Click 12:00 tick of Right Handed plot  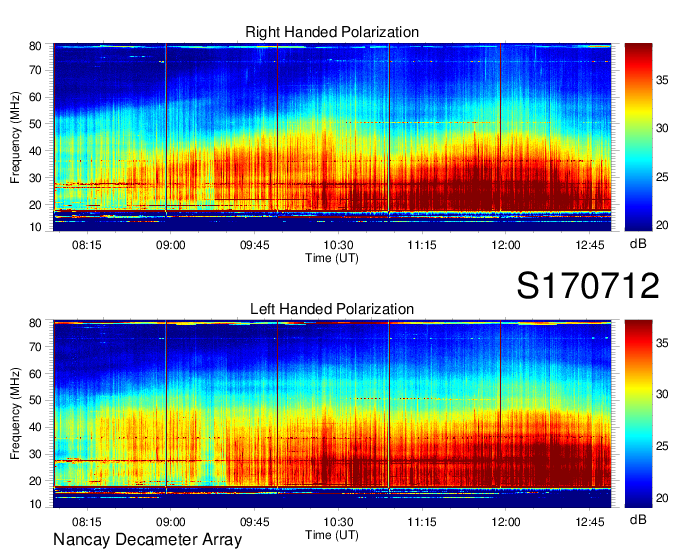pyautogui.click(x=506, y=245)
